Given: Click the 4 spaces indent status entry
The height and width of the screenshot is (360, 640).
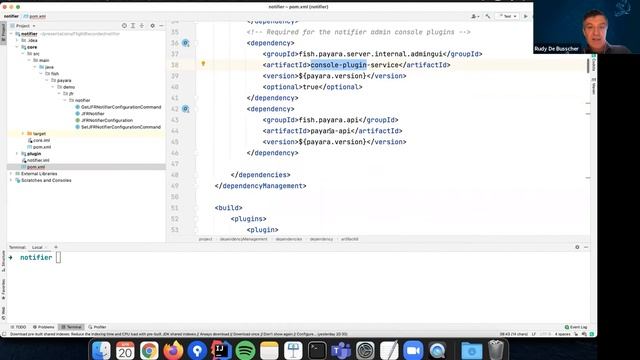Looking at the screenshot, I should [x=562, y=334].
